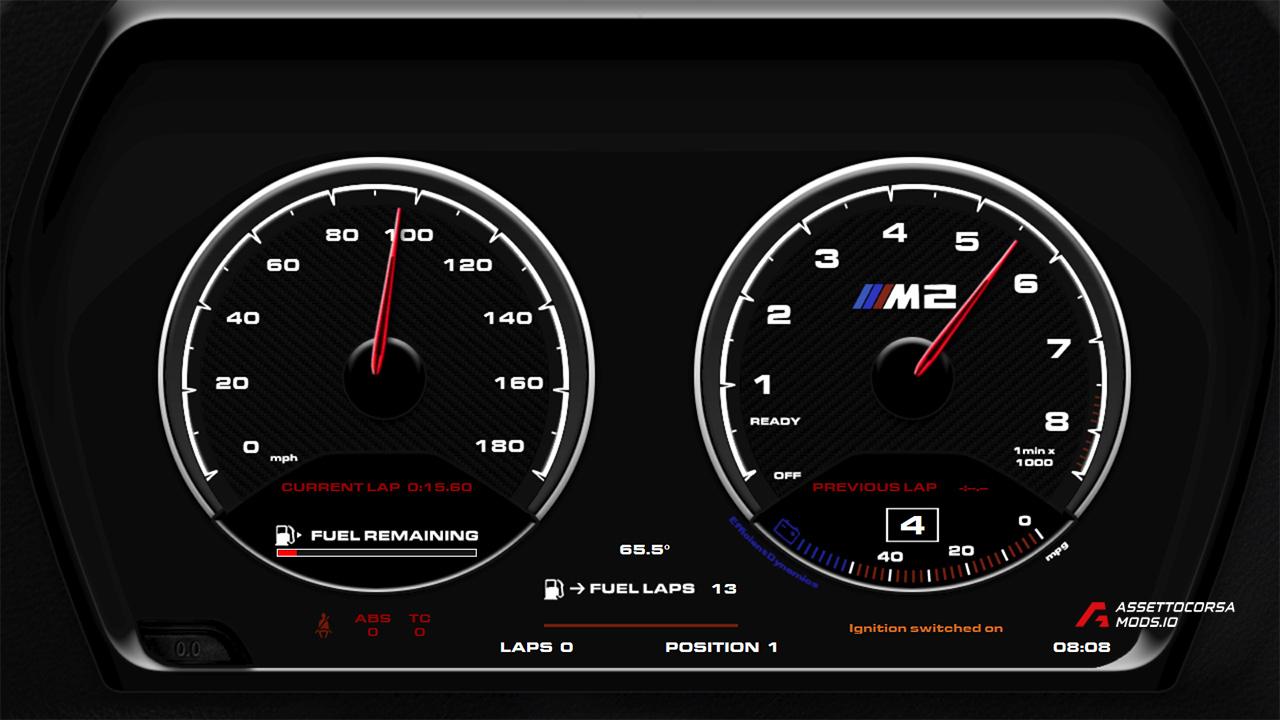Click the 6 mark on the tachometer
Image resolution: width=1280 pixels, height=720 pixels.
(1026, 284)
